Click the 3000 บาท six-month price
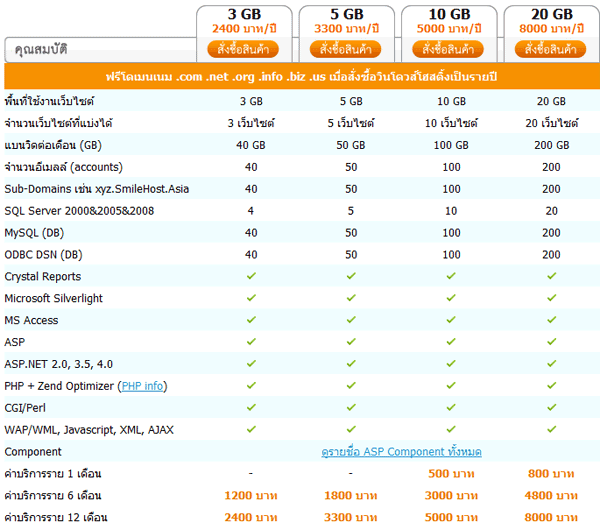 click(x=451, y=496)
